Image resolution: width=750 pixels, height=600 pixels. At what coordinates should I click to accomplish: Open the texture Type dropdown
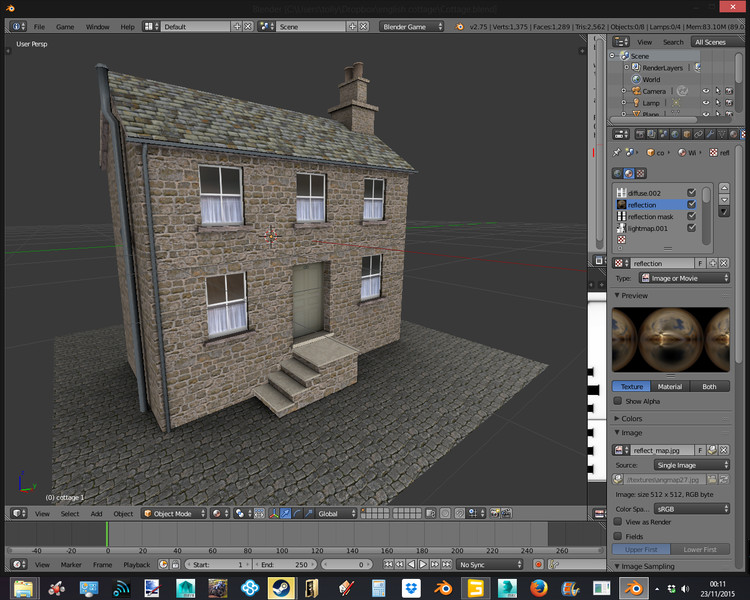[x=685, y=278]
